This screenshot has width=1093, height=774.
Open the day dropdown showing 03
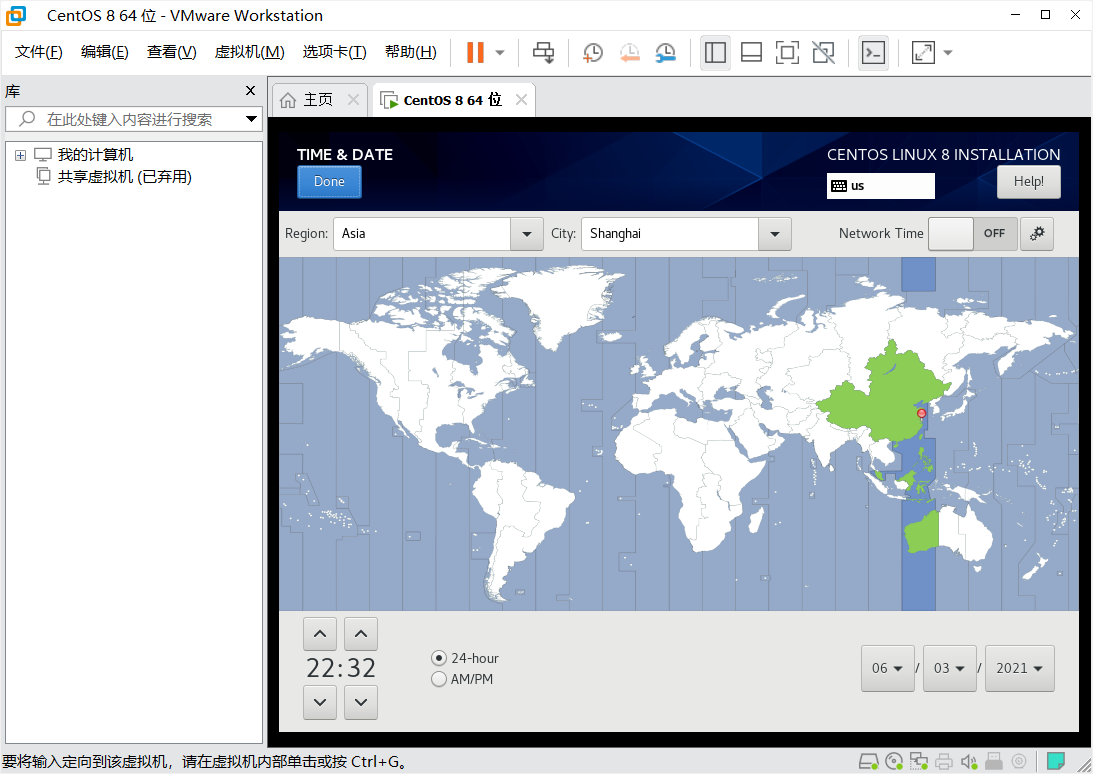(x=949, y=669)
